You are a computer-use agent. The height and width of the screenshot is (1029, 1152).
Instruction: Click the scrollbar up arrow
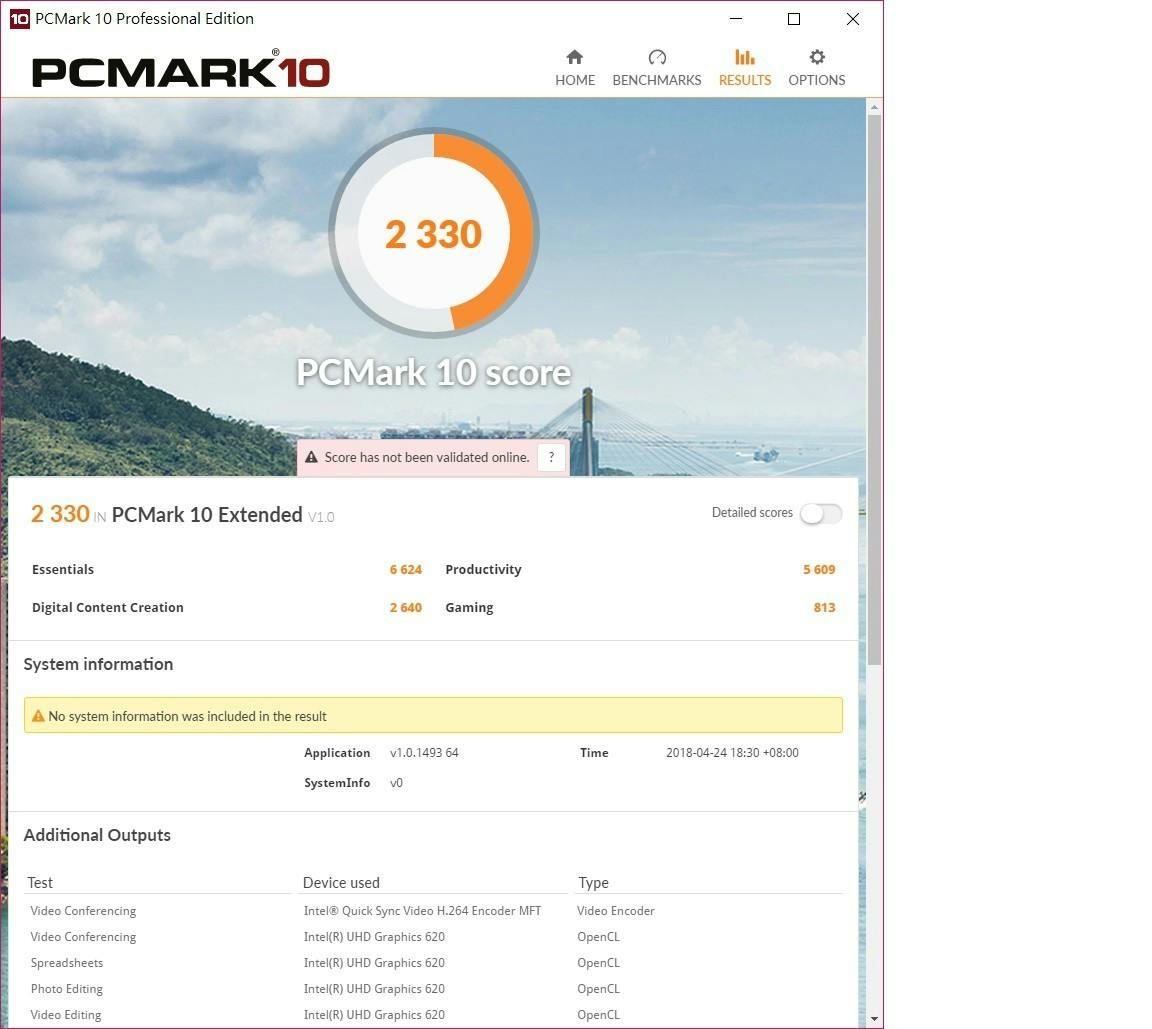tap(874, 107)
